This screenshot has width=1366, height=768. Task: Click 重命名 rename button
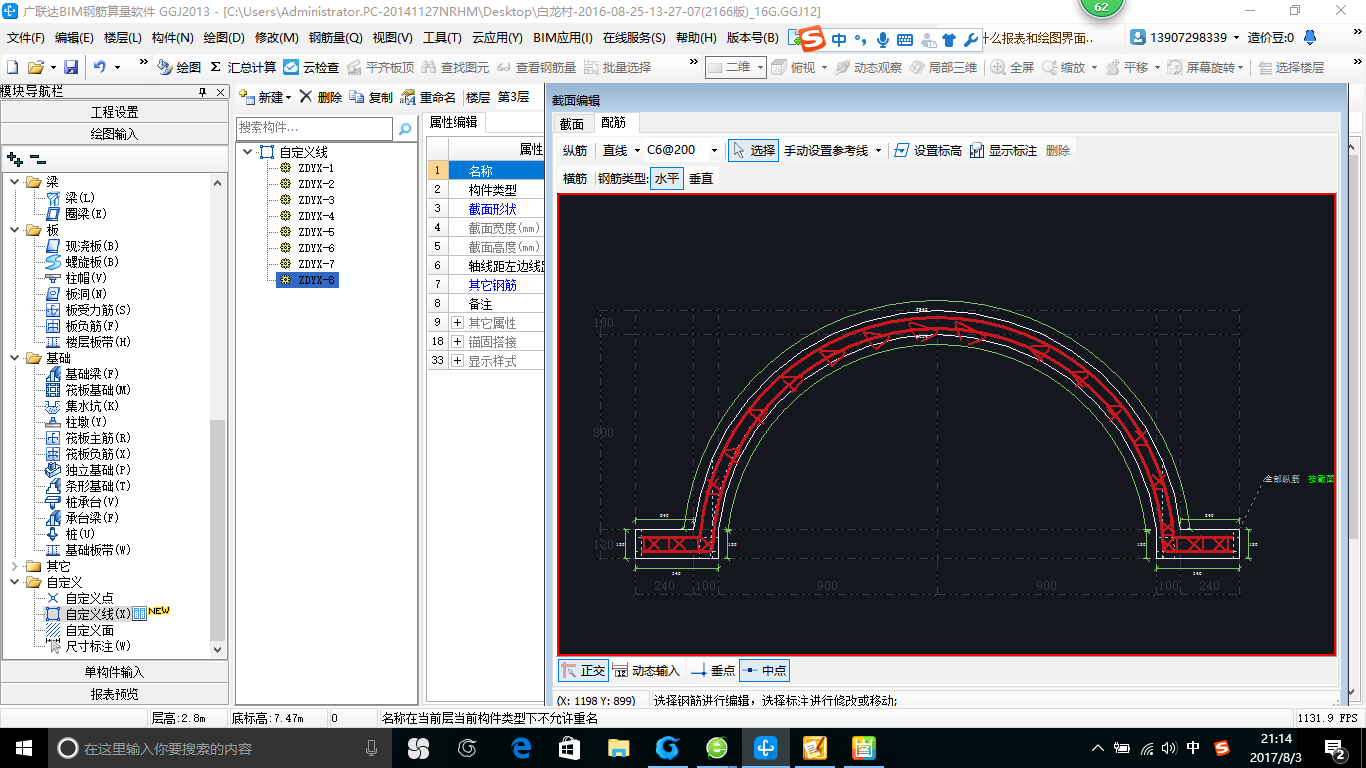coord(429,97)
